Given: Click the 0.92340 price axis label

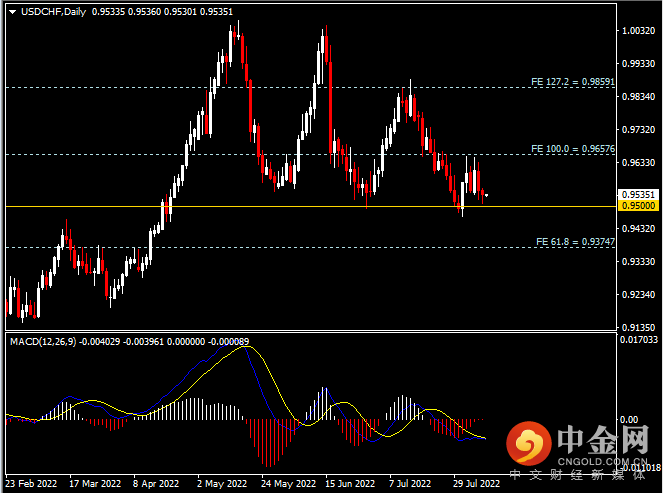Looking at the screenshot, I should click(638, 294).
